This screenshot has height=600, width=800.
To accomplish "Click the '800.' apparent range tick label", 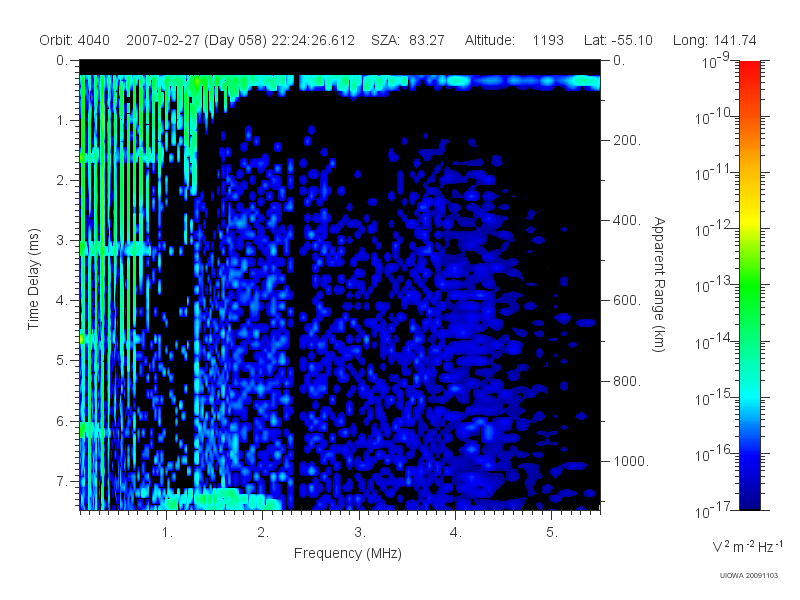I will tap(627, 381).
